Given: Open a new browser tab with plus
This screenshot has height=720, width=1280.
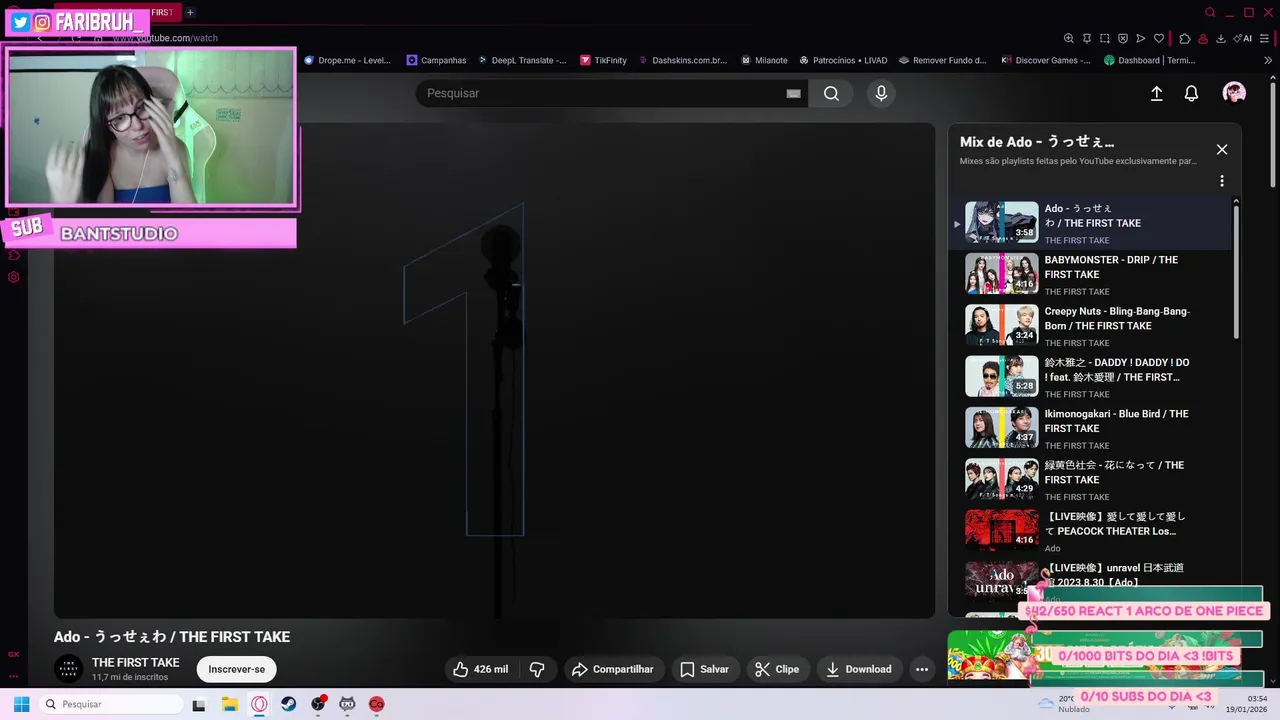Looking at the screenshot, I should click(190, 12).
